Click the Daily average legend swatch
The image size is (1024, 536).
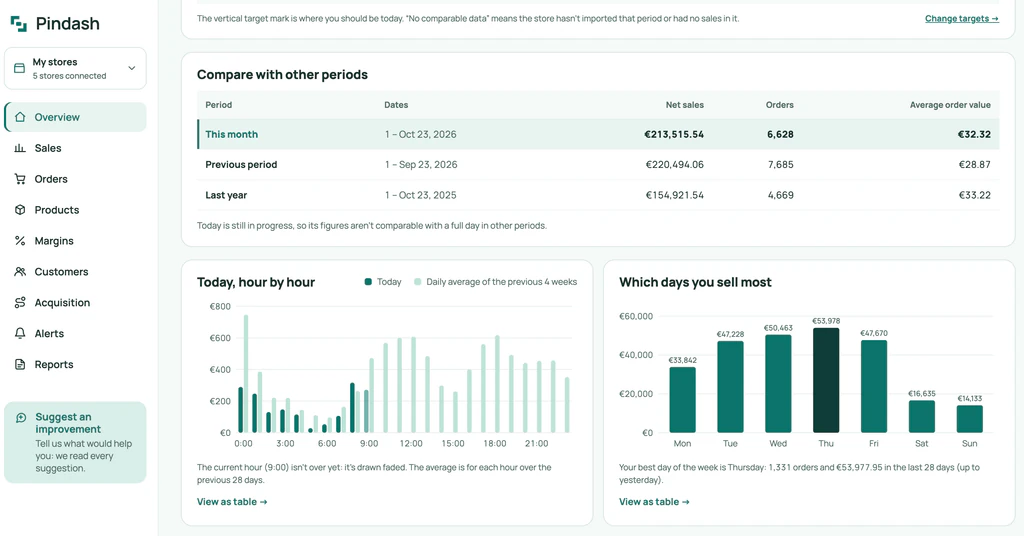tap(417, 282)
